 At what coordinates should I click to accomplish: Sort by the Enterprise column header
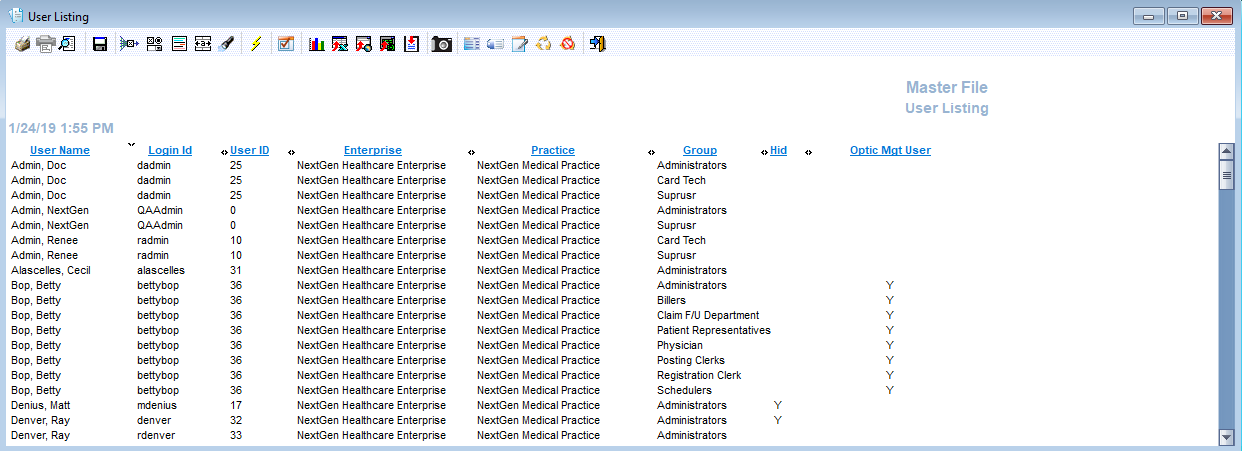[373, 150]
